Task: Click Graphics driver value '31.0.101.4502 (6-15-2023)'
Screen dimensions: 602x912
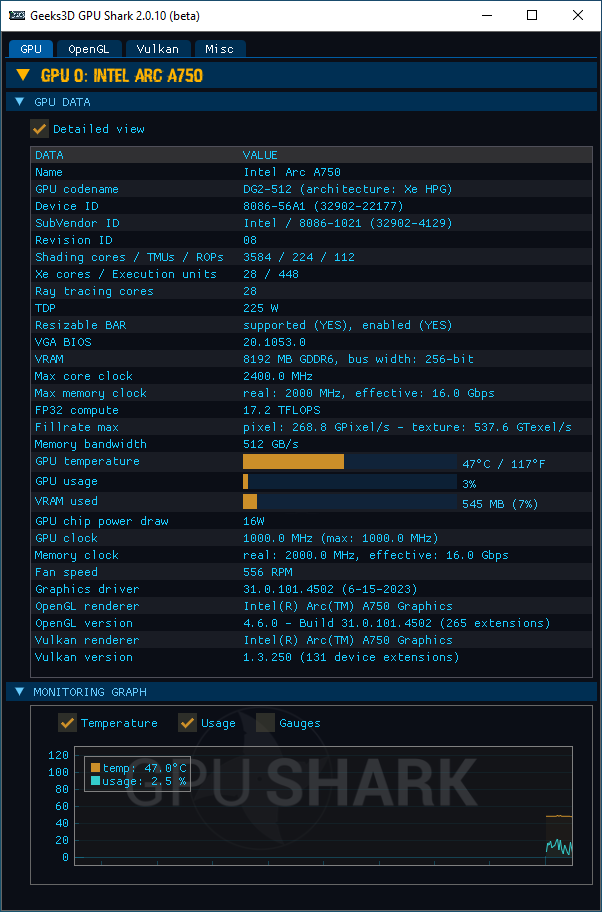Action: point(330,589)
